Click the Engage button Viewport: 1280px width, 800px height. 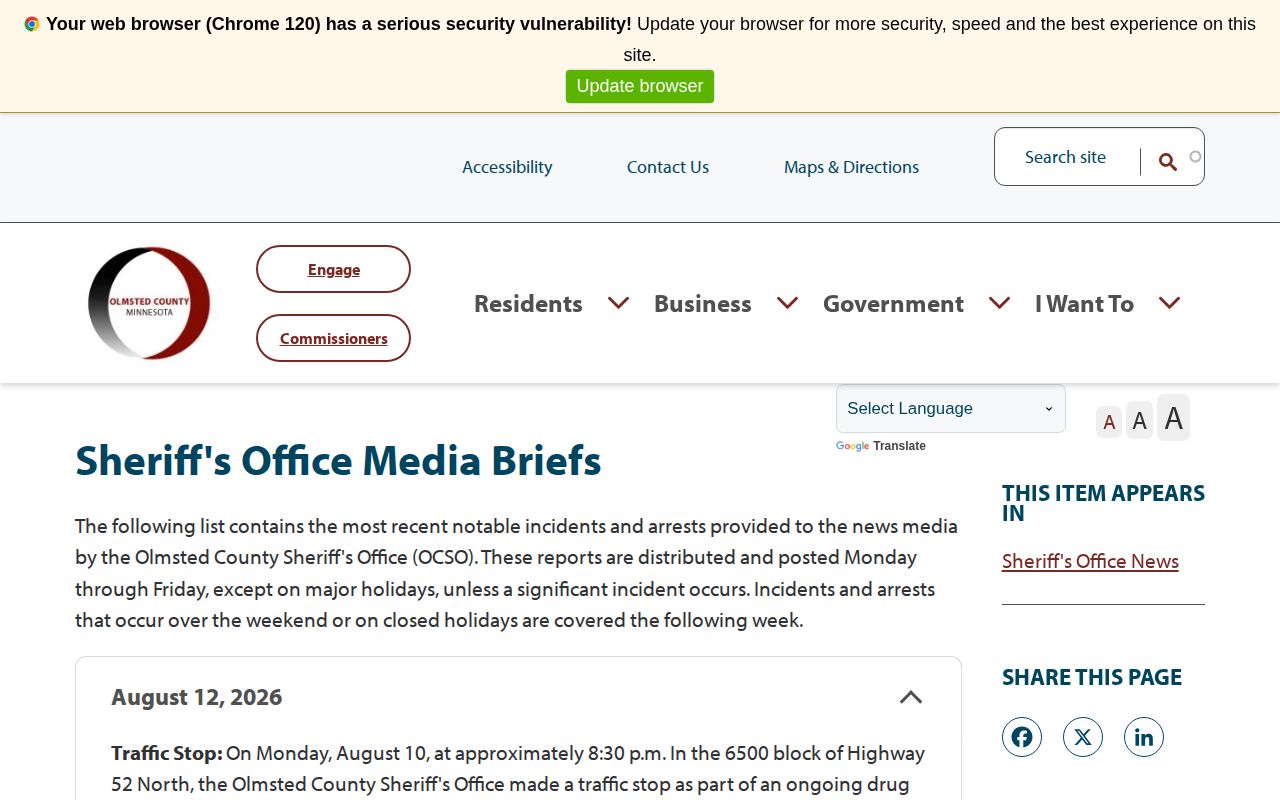pos(334,269)
